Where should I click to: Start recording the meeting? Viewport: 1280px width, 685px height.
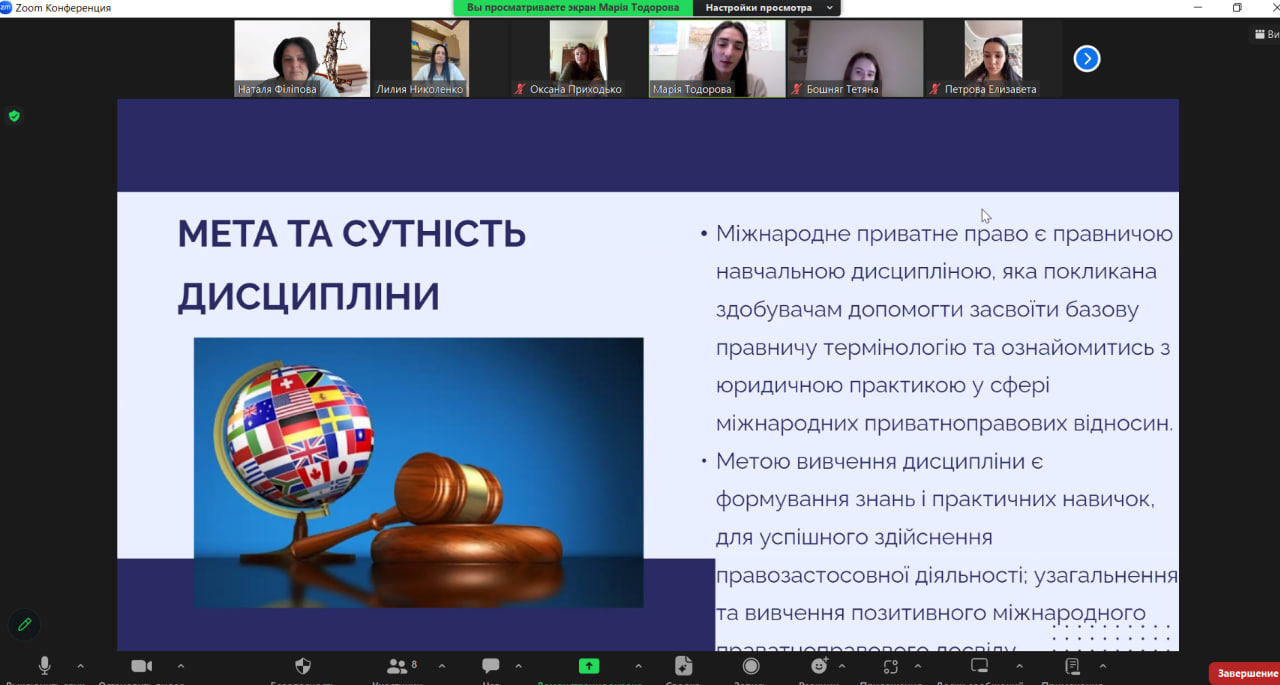751,666
